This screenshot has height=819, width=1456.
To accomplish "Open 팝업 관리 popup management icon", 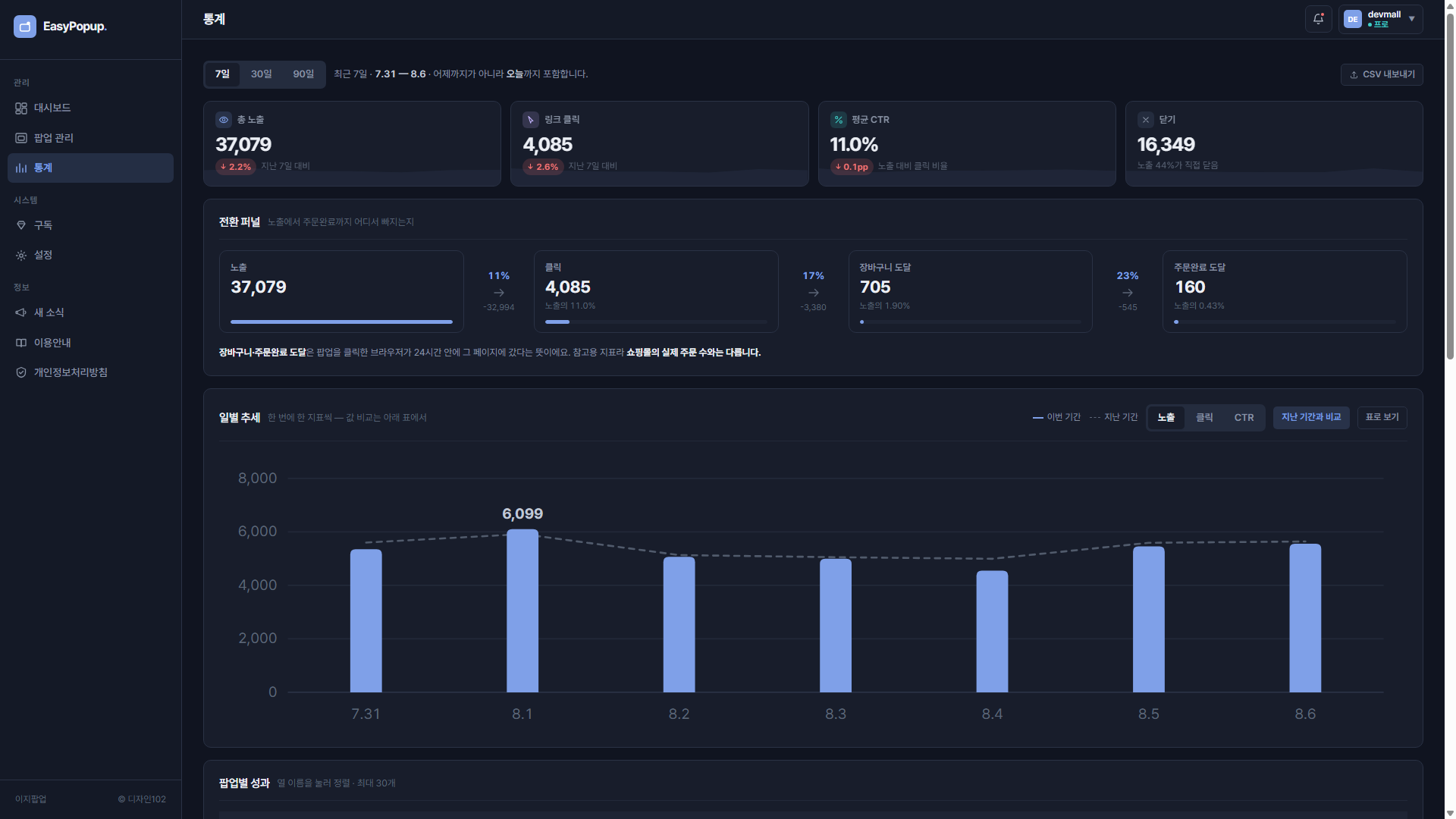I will tap(21, 138).
